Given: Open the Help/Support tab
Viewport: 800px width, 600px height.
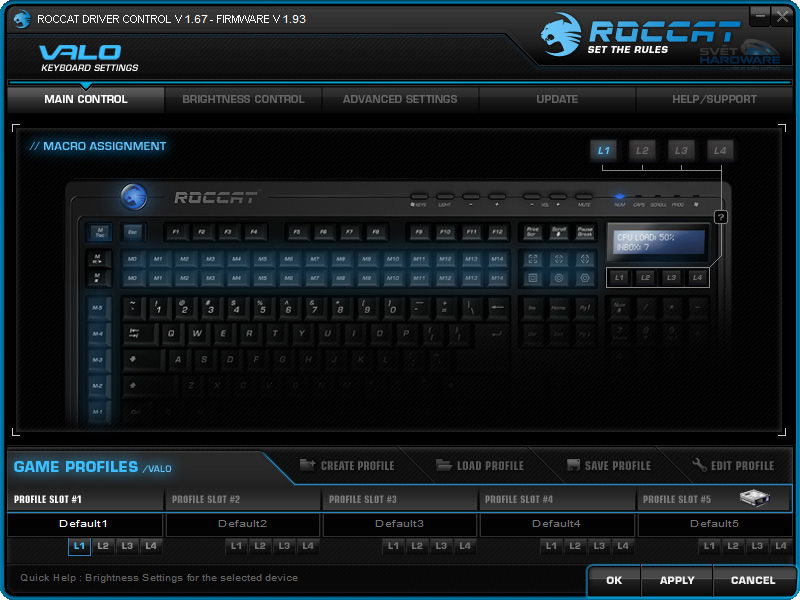Looking at the screenshot, I should (x=714, y=99).
